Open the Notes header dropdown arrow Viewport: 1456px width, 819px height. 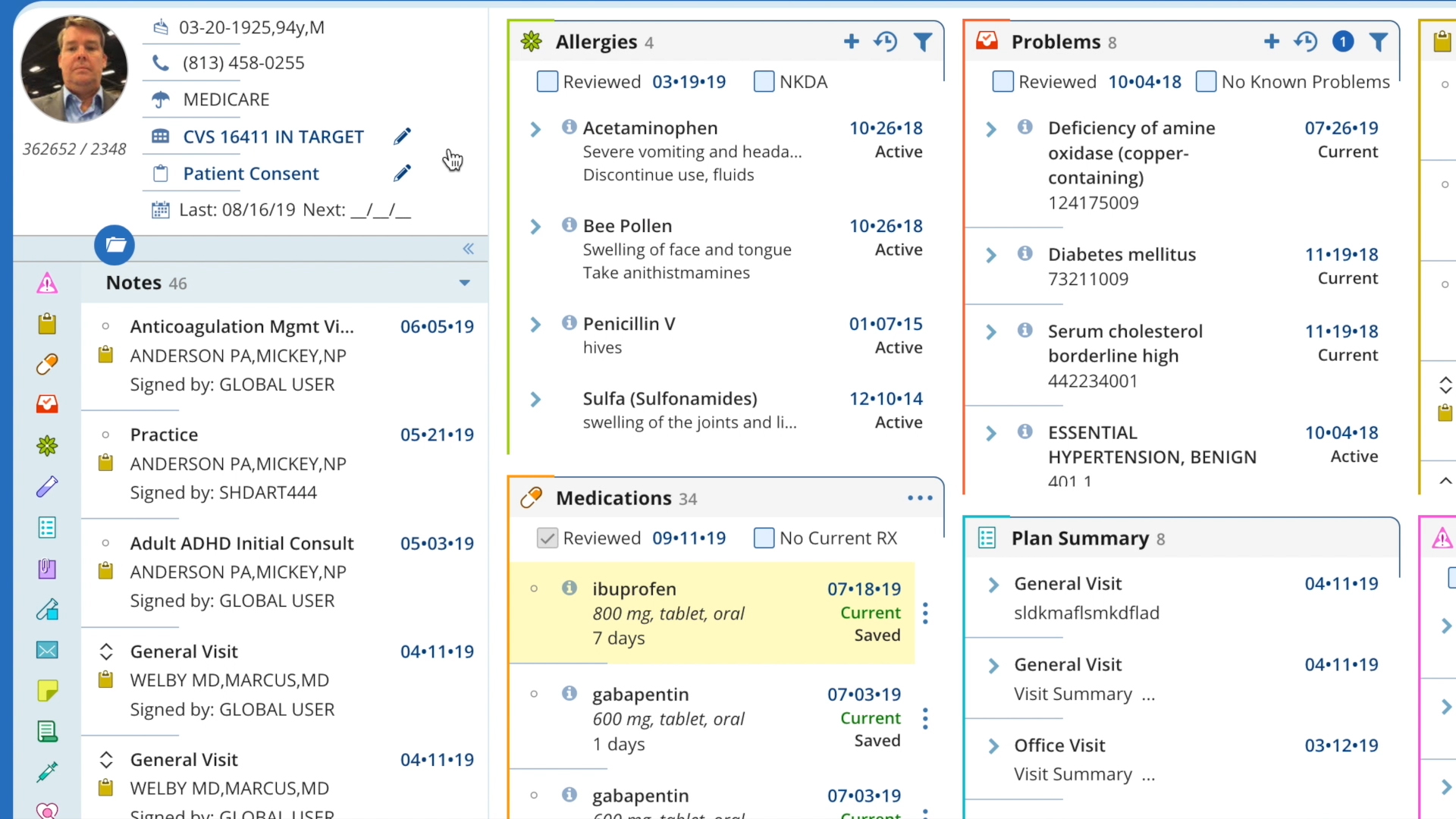point(463,283)
